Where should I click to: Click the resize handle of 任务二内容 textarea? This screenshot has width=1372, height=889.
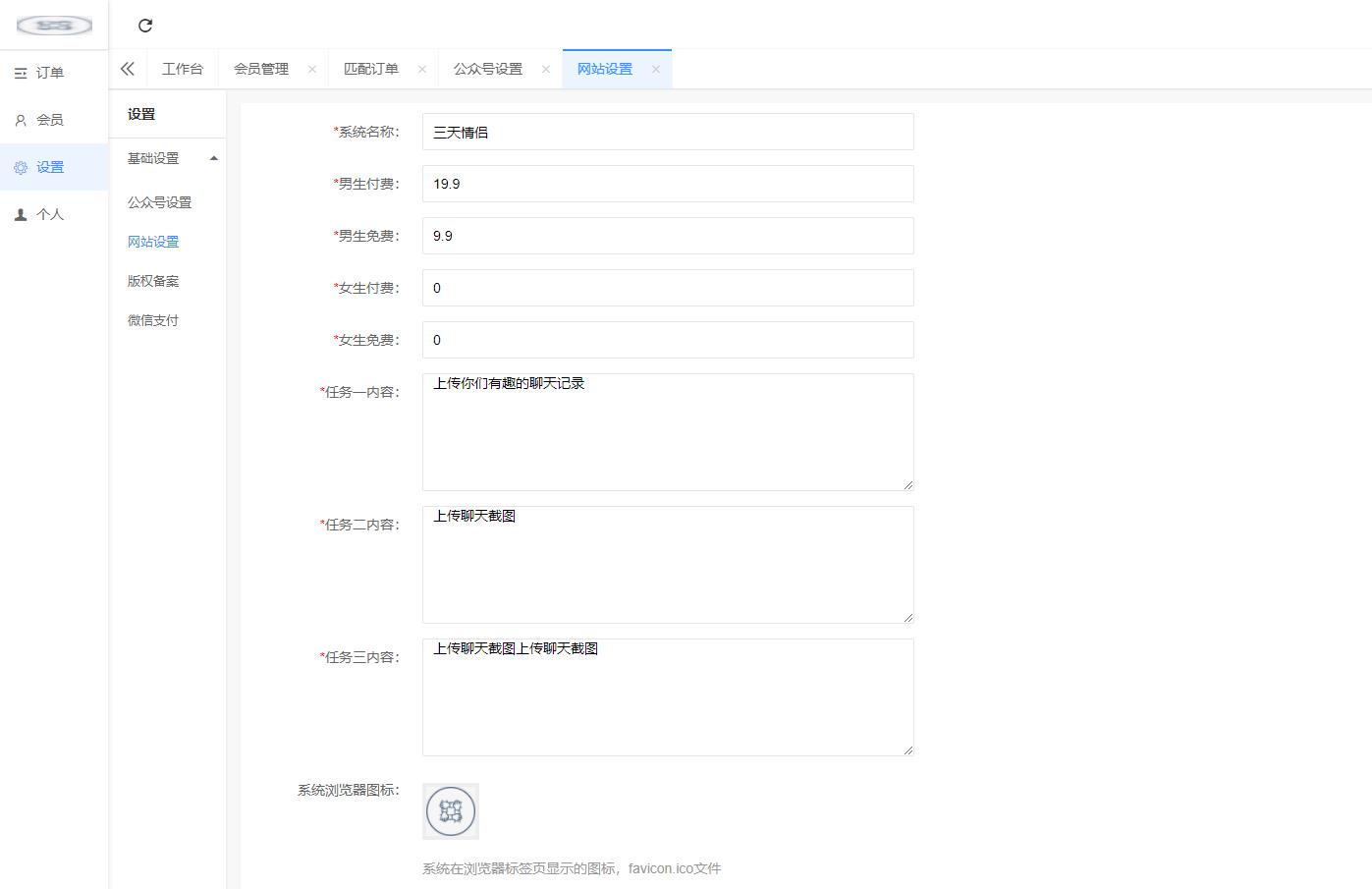coord(907,617)
